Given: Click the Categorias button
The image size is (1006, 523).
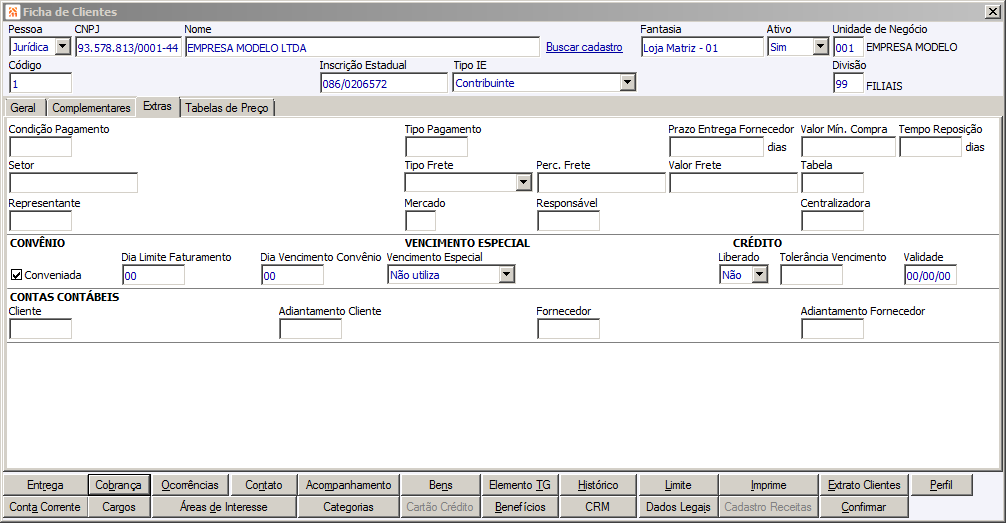Looking at the screenshot, I should point(348,507).
